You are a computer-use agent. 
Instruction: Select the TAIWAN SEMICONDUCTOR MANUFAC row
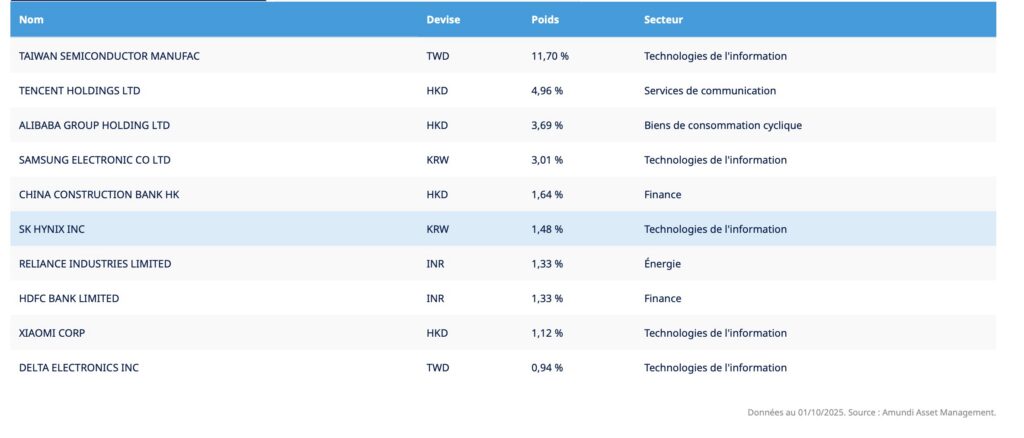coord(503,56)
